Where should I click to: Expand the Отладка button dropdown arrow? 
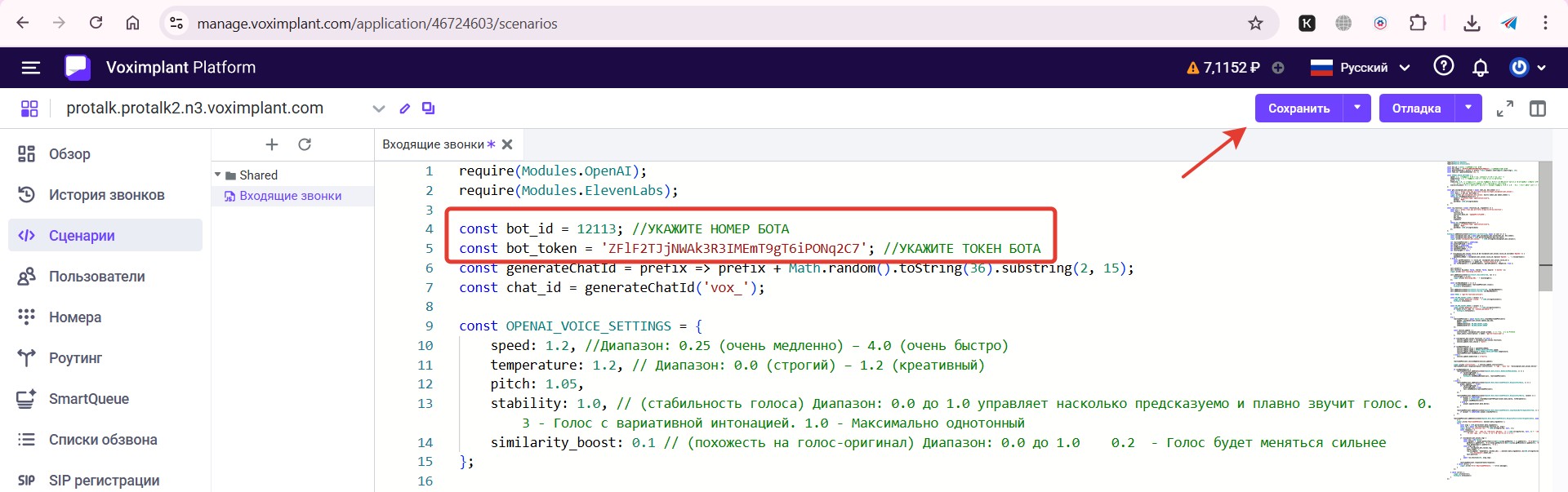(1468, 108)
